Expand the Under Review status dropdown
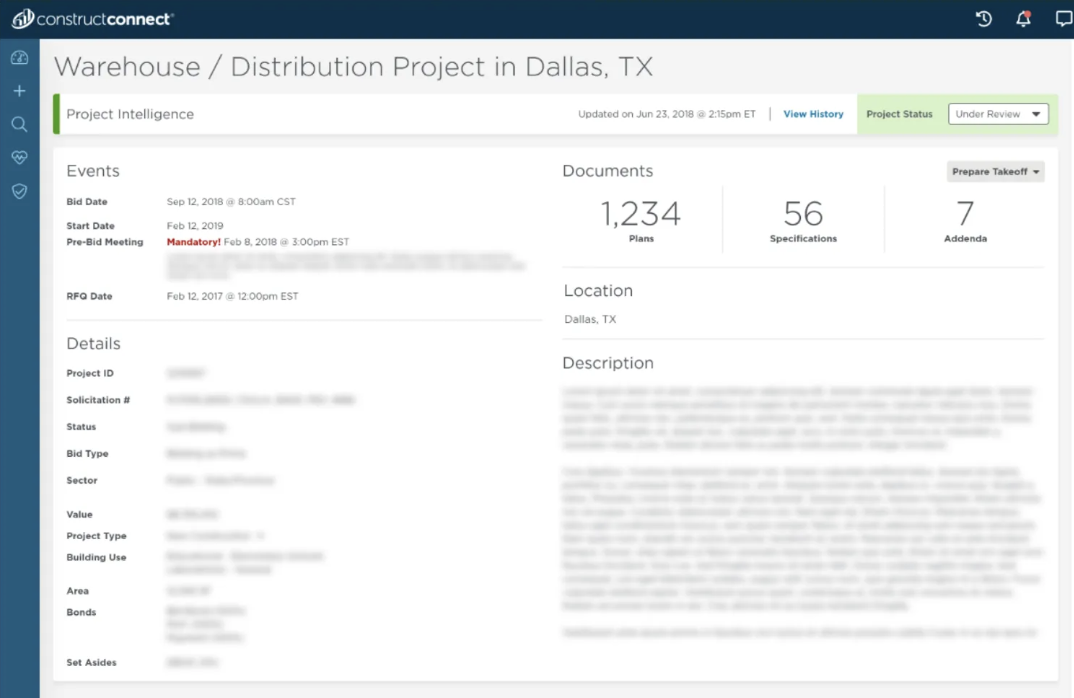The image size is (1074, 698). point(997,114)
